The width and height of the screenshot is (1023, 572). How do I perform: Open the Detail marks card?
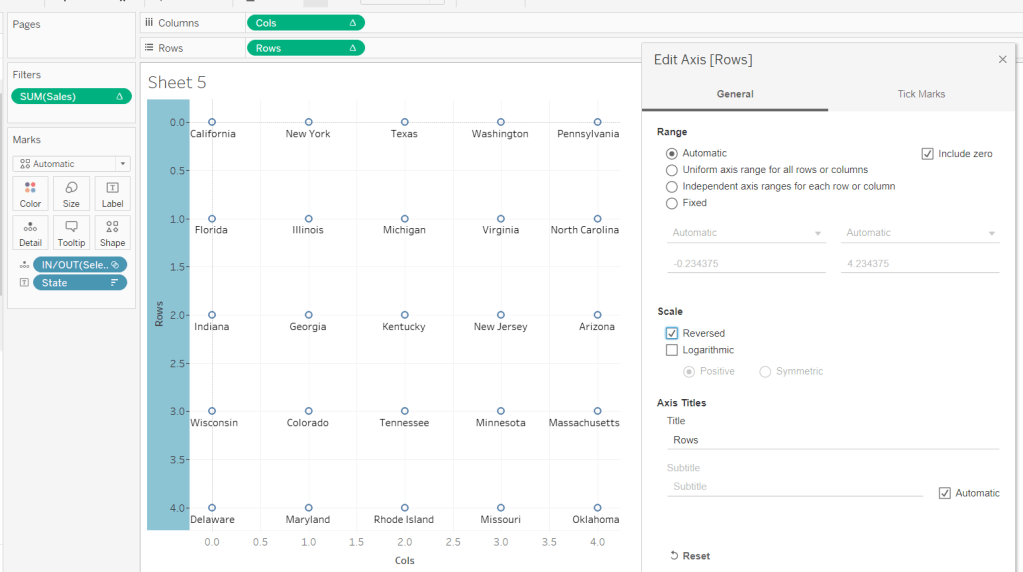(31, 233)
